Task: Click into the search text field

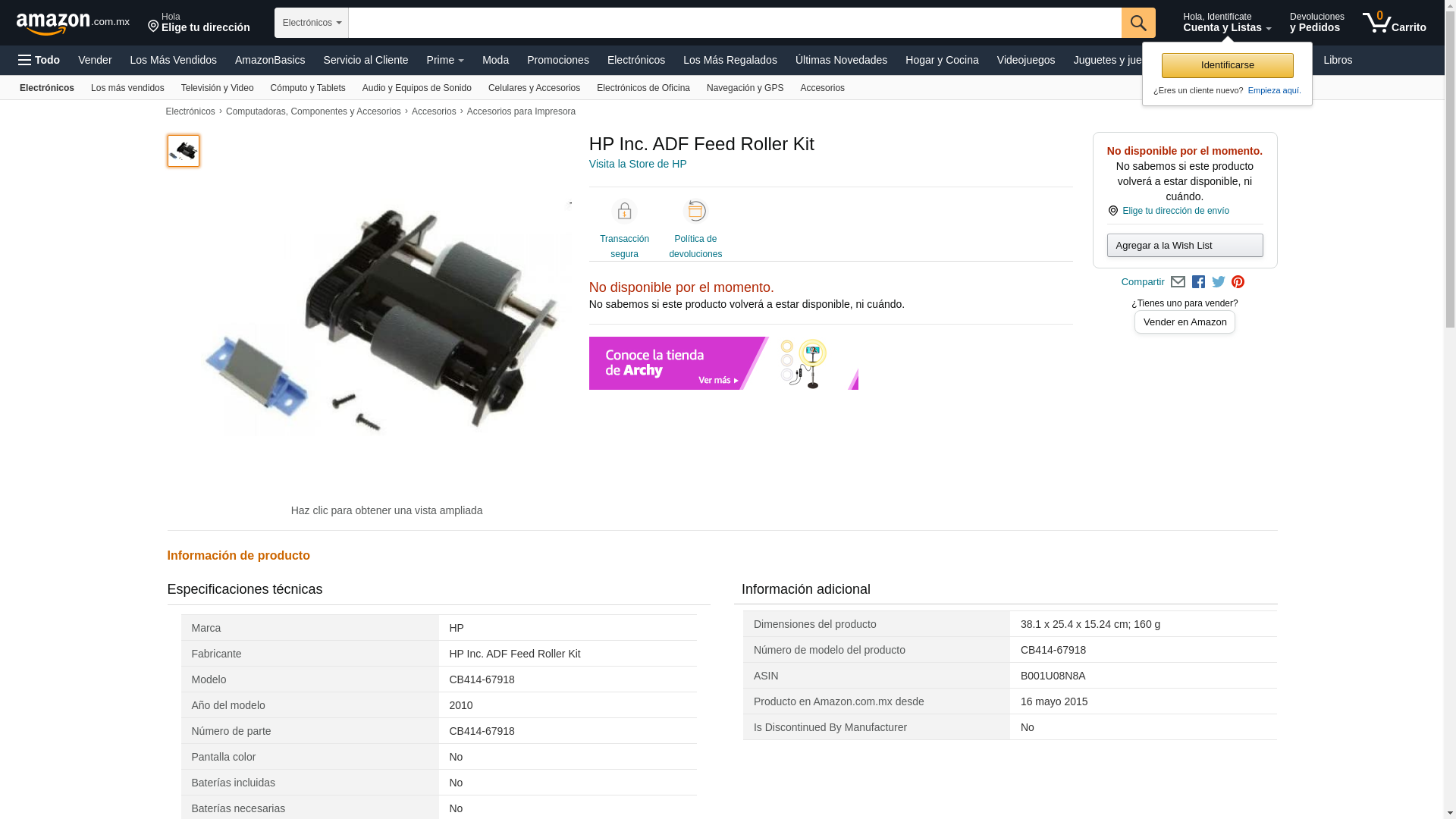Action: click(x=735, y=23)
